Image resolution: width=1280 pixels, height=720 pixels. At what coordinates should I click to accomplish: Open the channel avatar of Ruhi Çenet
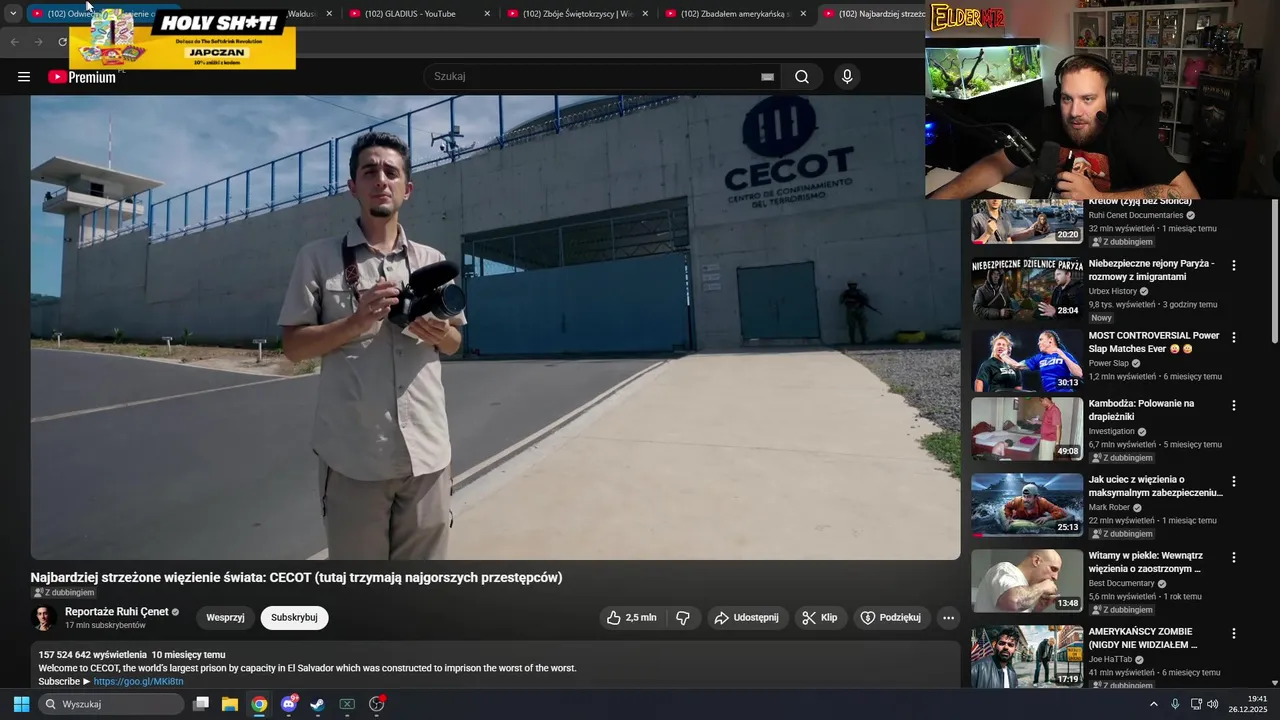coord(44,618)
